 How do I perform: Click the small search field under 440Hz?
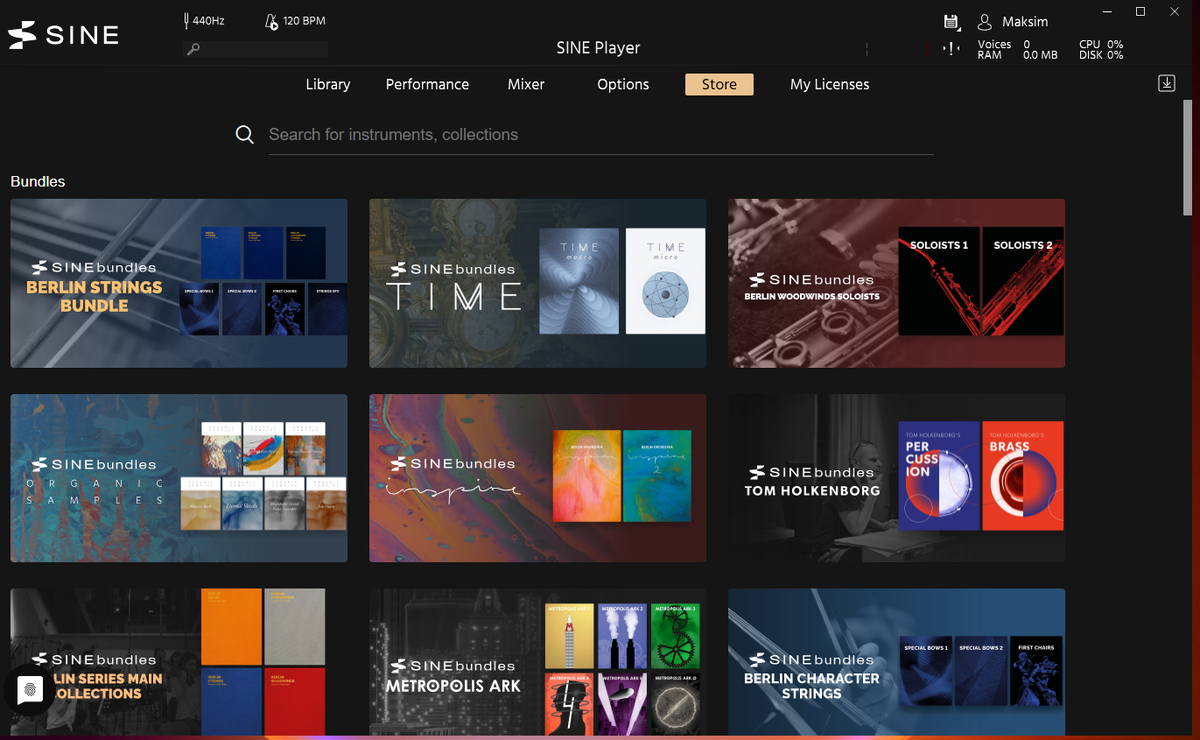[x=256, y=49]
